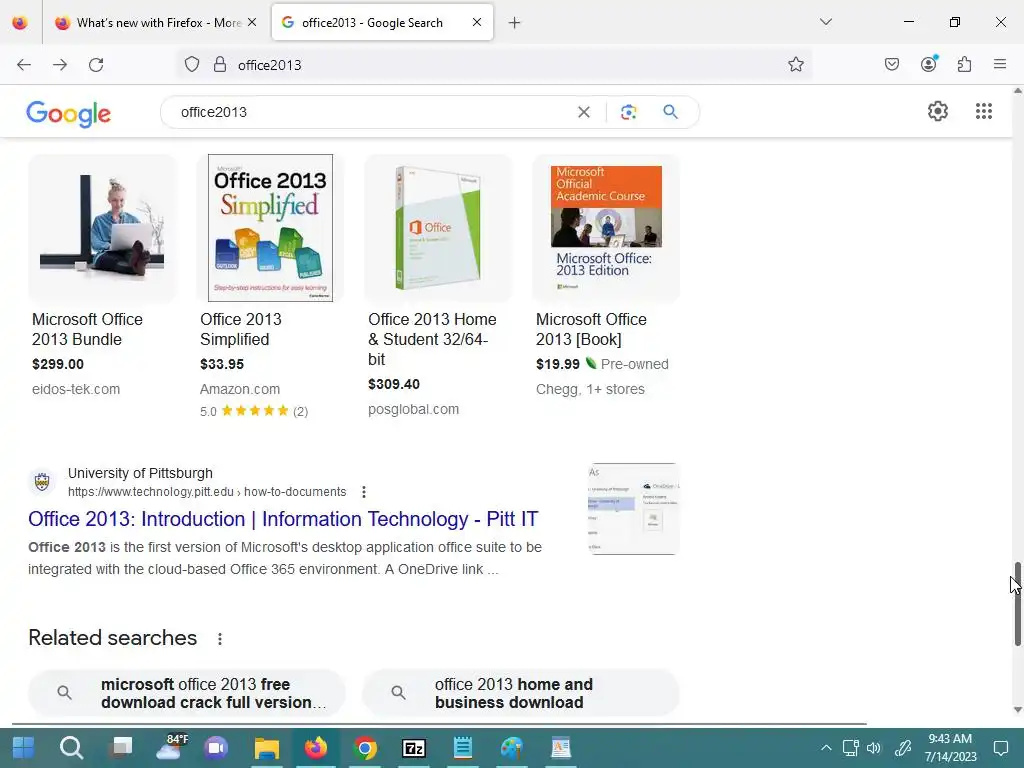Clear the Google search box text
This screenshot has width=1024, height=768.
click(x=584, y=112)
